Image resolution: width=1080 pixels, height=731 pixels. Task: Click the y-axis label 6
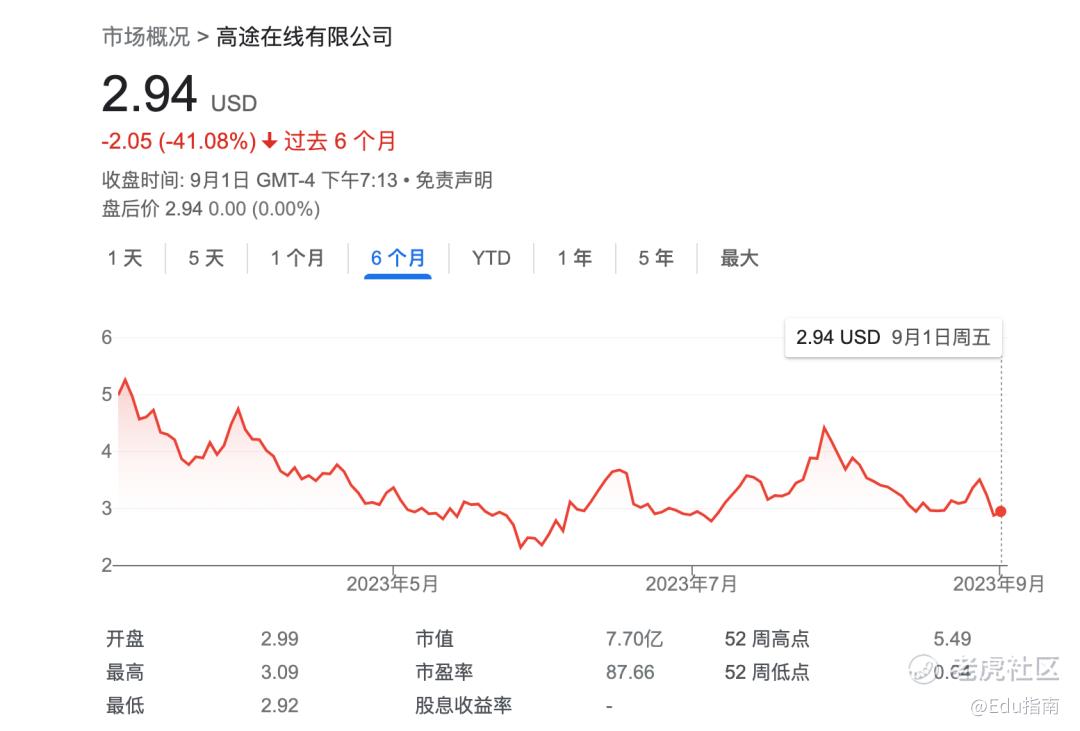[107, 338]
